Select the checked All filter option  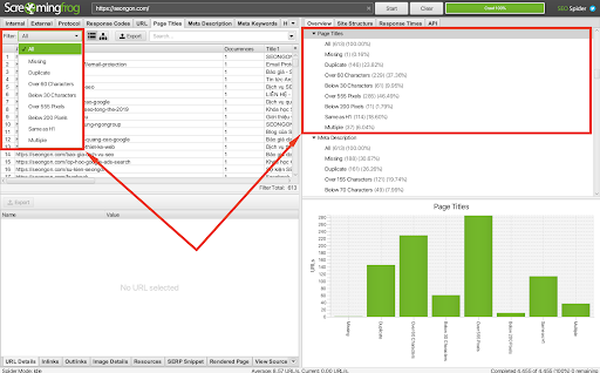(x=50, y=49)
